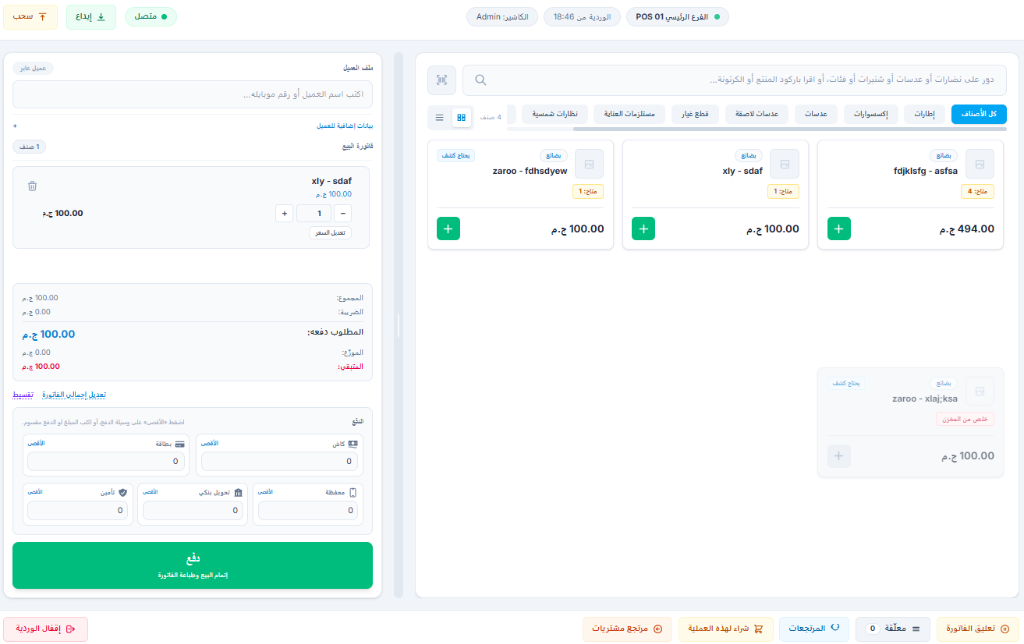Set max amount for bank transfer
Image resolution: width=1024 pixels, height=644 pixels.
coord(150,492)
